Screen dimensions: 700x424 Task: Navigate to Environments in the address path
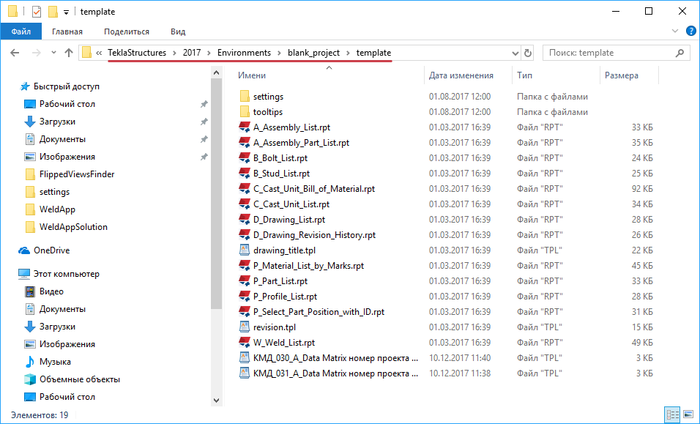[x=244, y=53]
